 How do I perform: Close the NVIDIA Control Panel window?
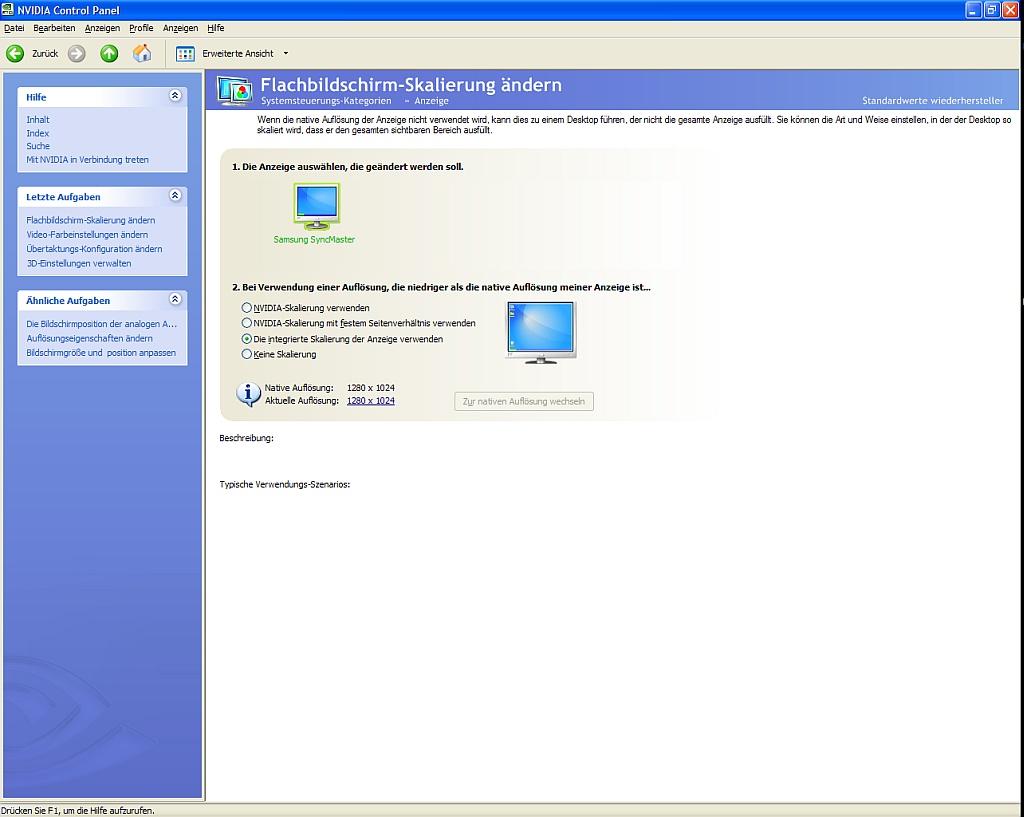(1010, 10)
